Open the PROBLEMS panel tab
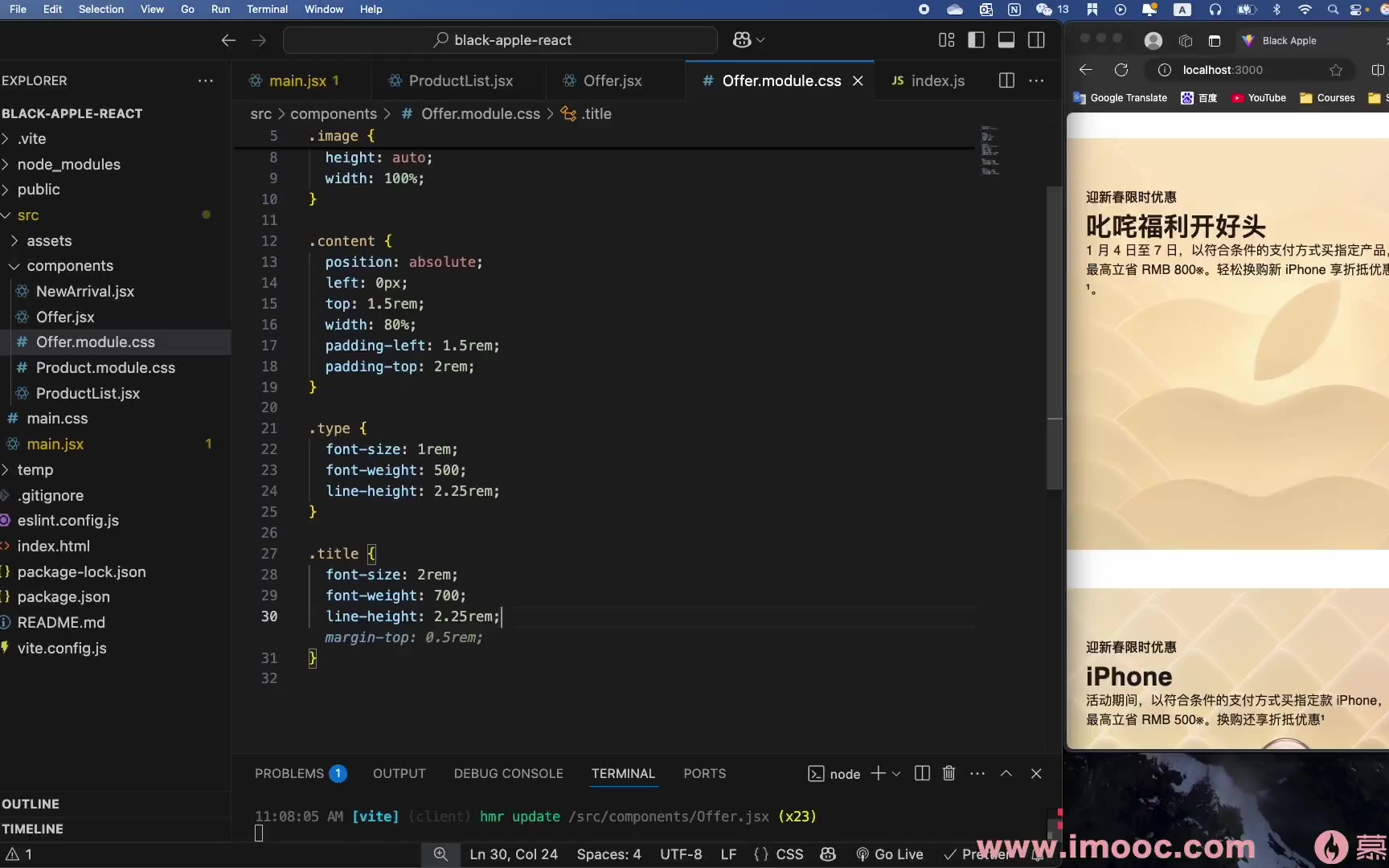The width and height of the screenshot is (1389, 868). tap(289, 773)
